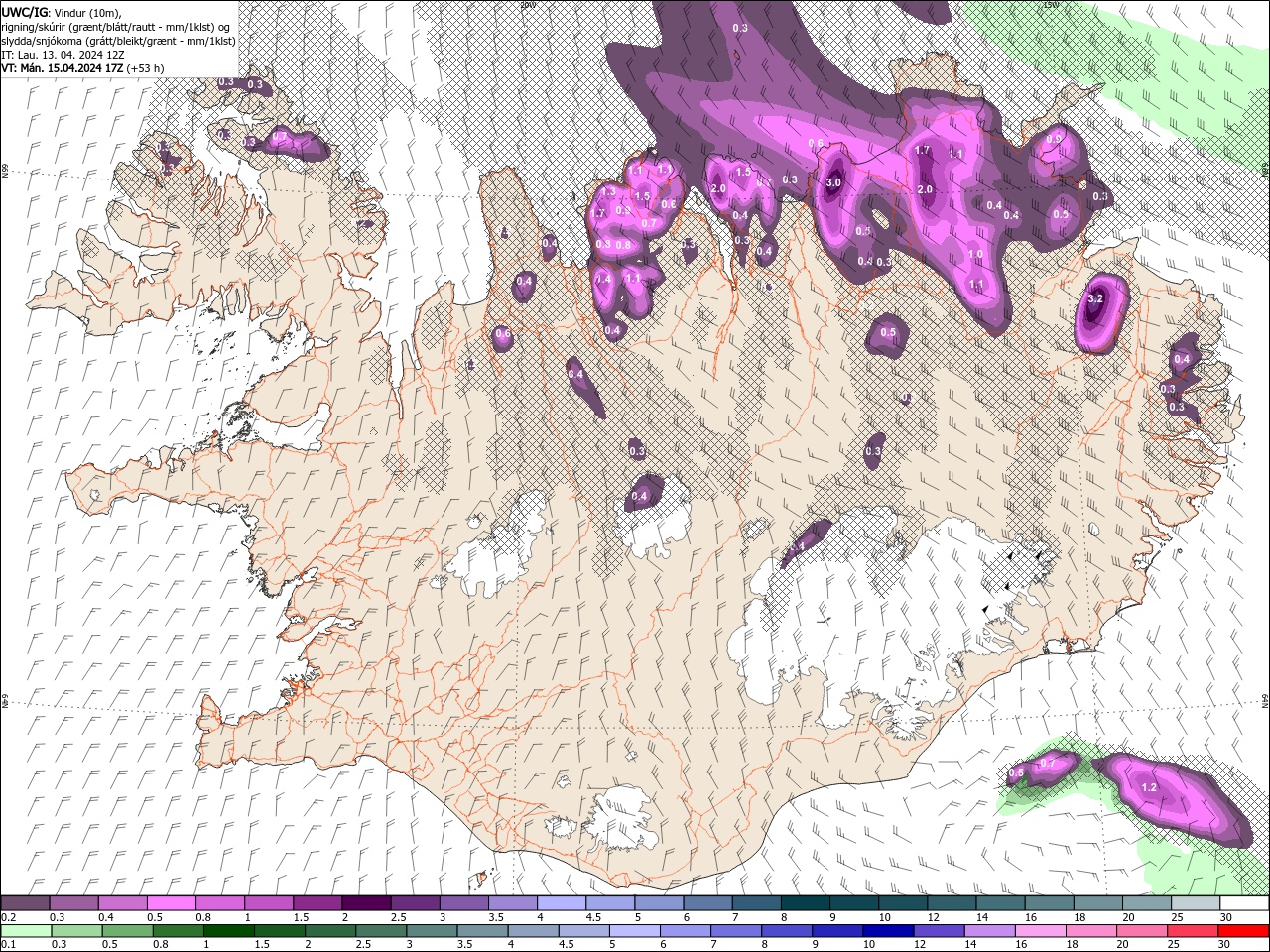Image resolution: width=1270 pixels, height=952 pixels.
Task: Choose the deep blue 10 swatch in rain scale
Action: point(888,931)
